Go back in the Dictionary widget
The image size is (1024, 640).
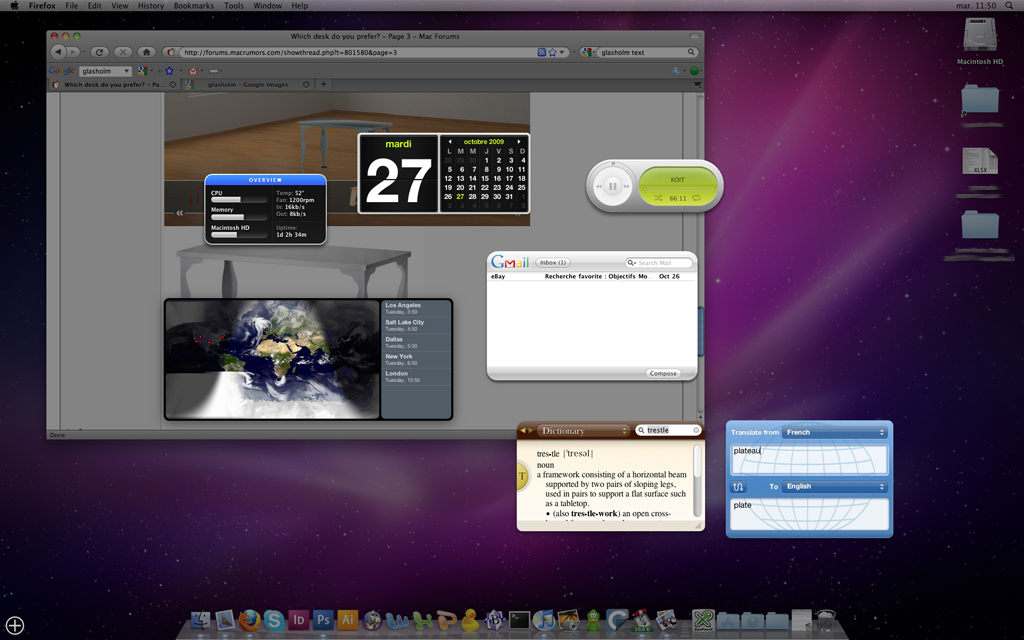coord(522,430)
